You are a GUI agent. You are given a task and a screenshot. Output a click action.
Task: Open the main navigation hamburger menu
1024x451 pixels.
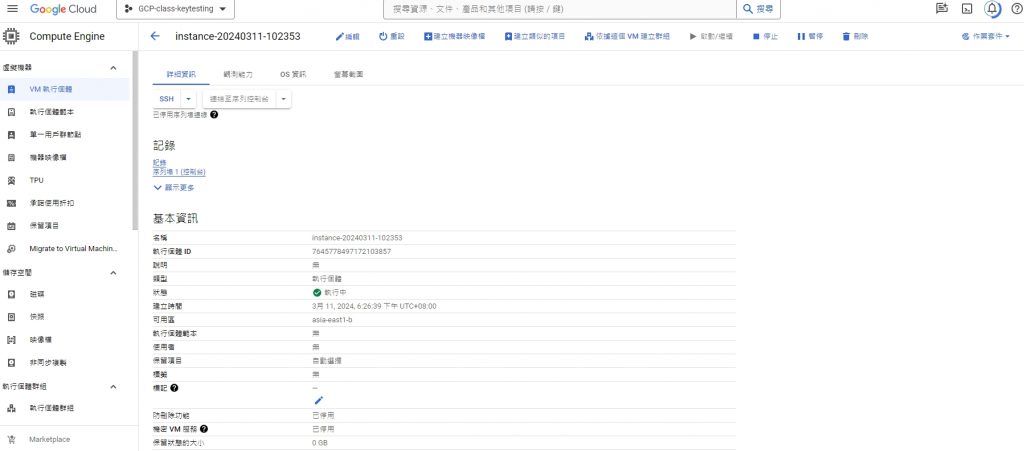tap(12, 9)
